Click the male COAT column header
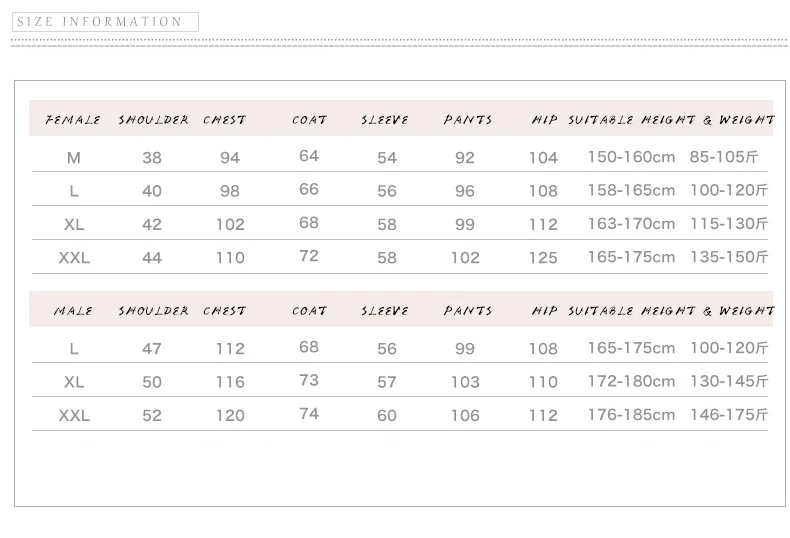The image size is (790, 538). pos(309,311)
